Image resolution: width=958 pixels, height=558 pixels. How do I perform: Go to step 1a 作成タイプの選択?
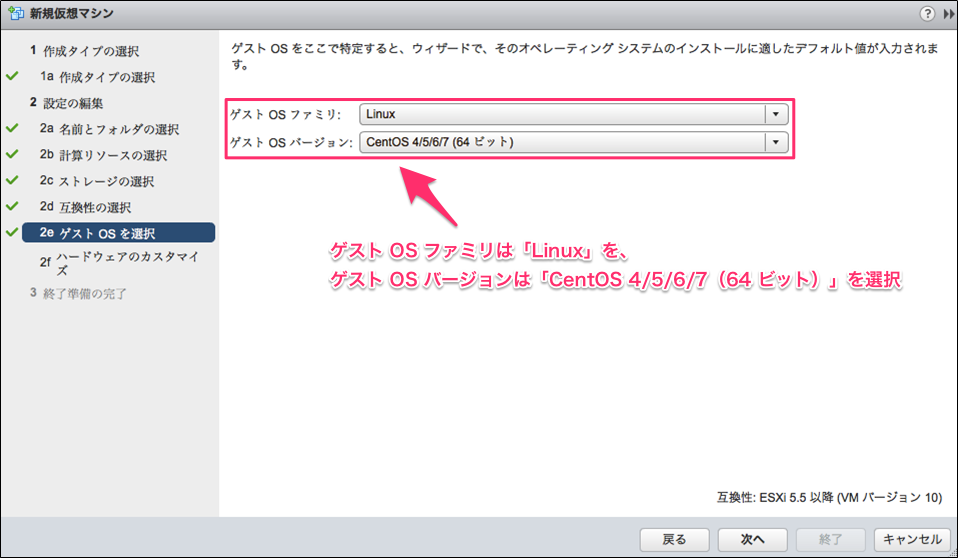[98, 77]
